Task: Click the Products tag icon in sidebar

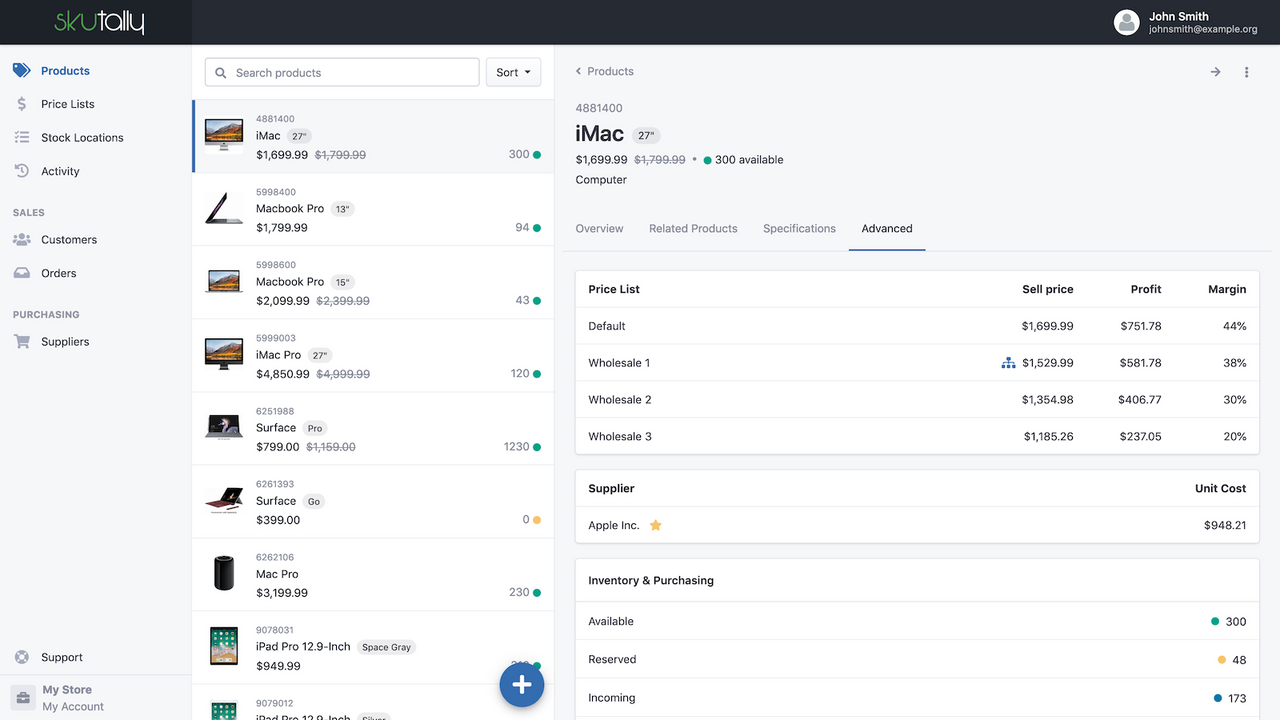Action: point(22,71)
